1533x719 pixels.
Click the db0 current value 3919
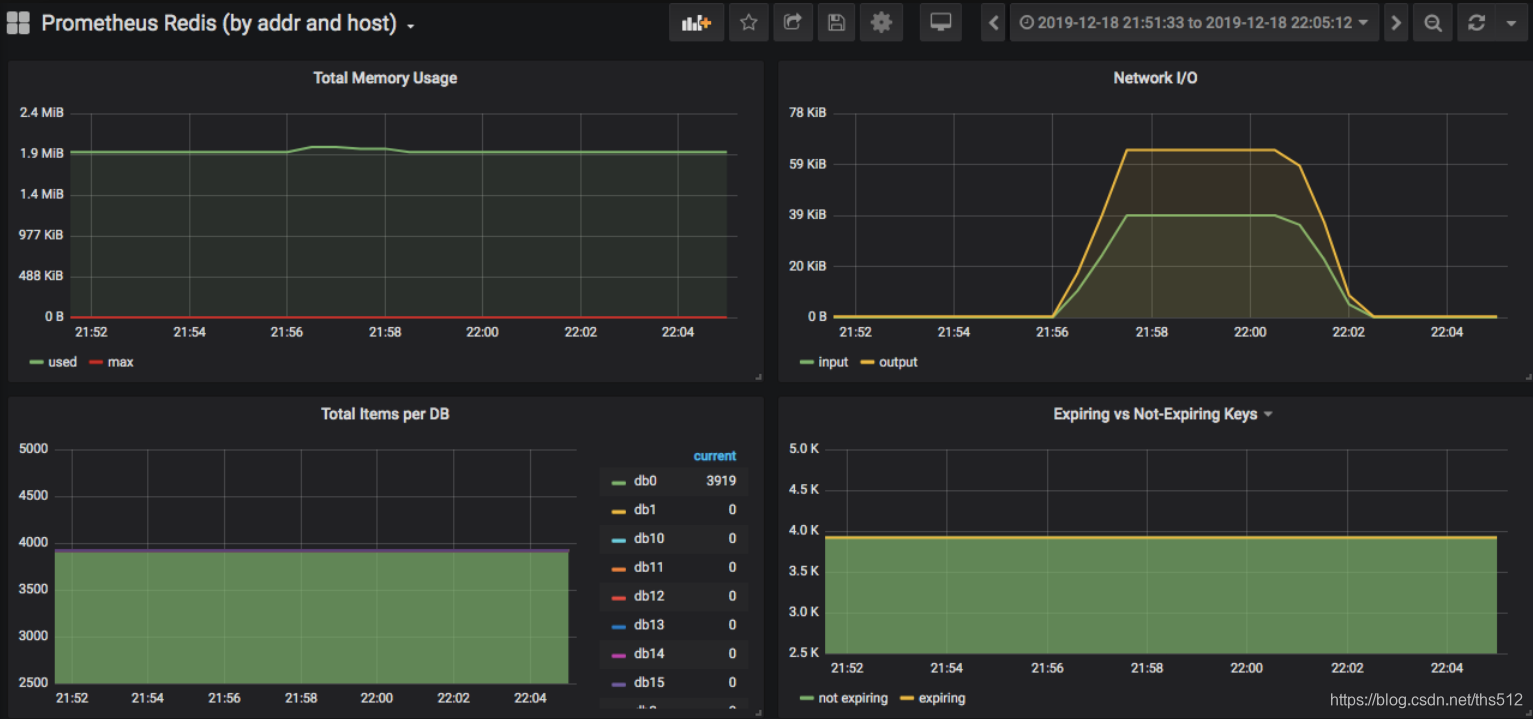pos(721,481)
